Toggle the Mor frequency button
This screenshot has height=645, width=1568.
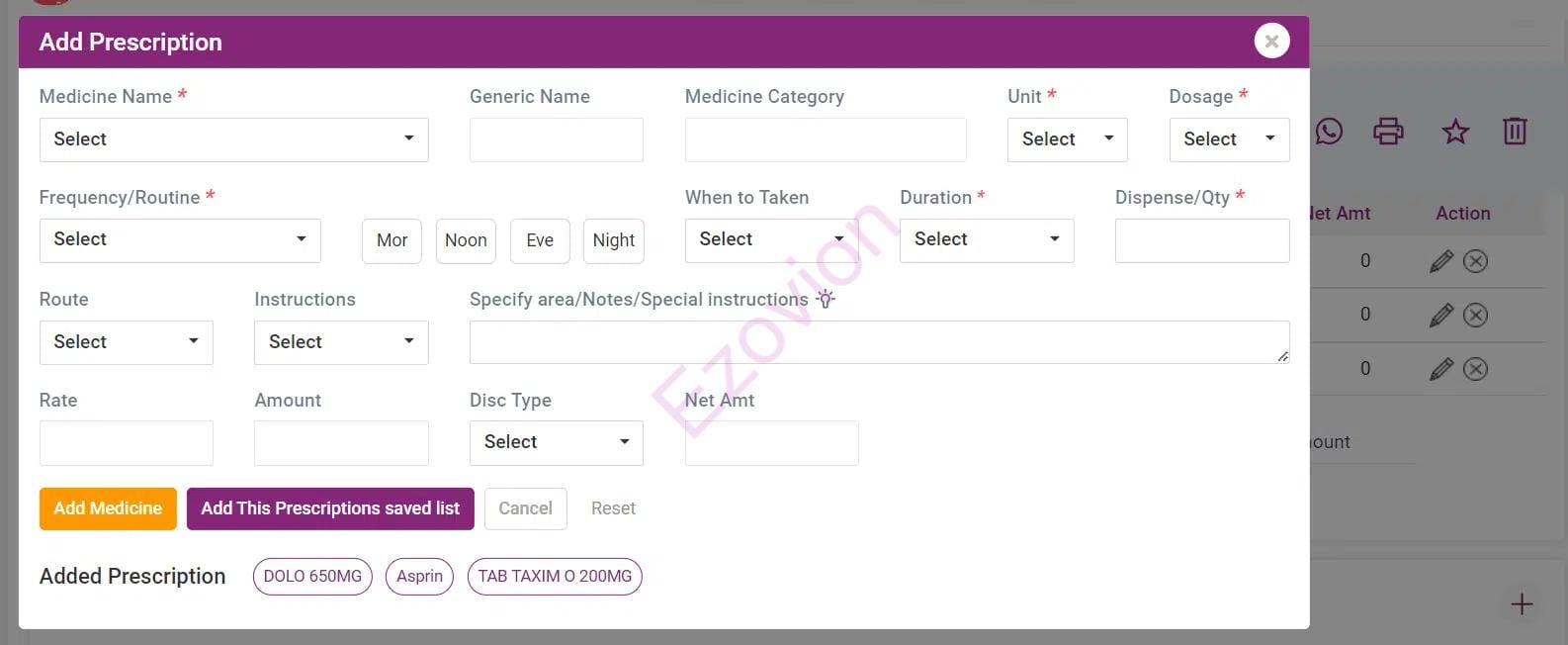[392, 240]
